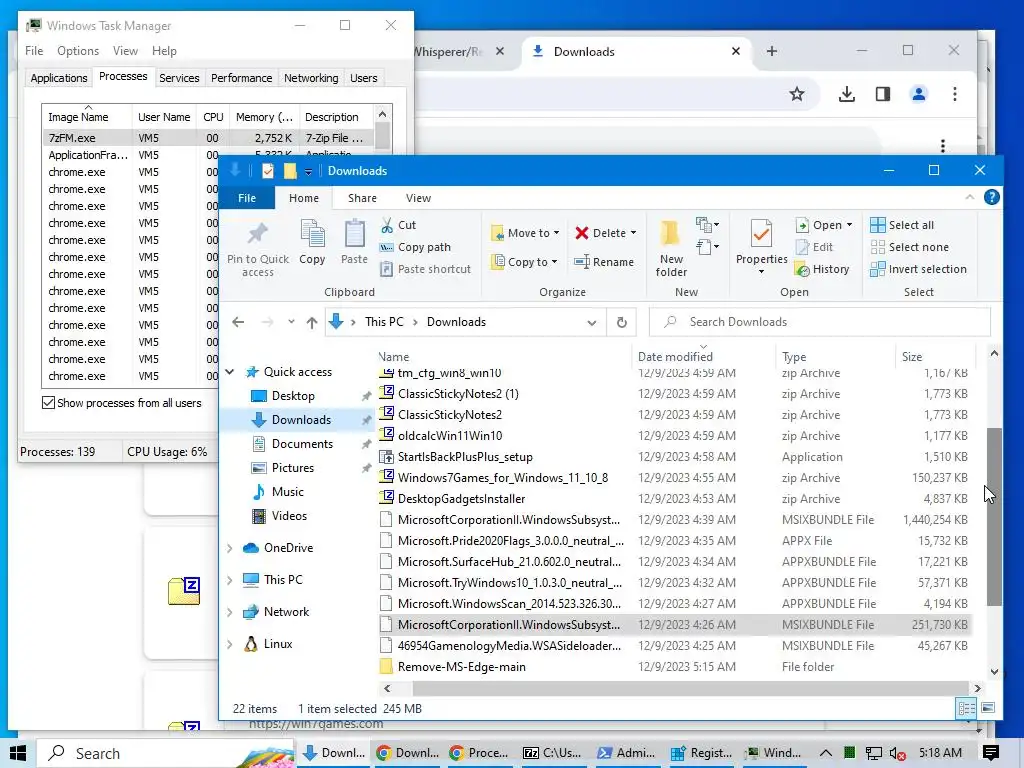Open the Delete dropdown arrow
Screen dimensions: 1024x768
[x=633, y=233]
